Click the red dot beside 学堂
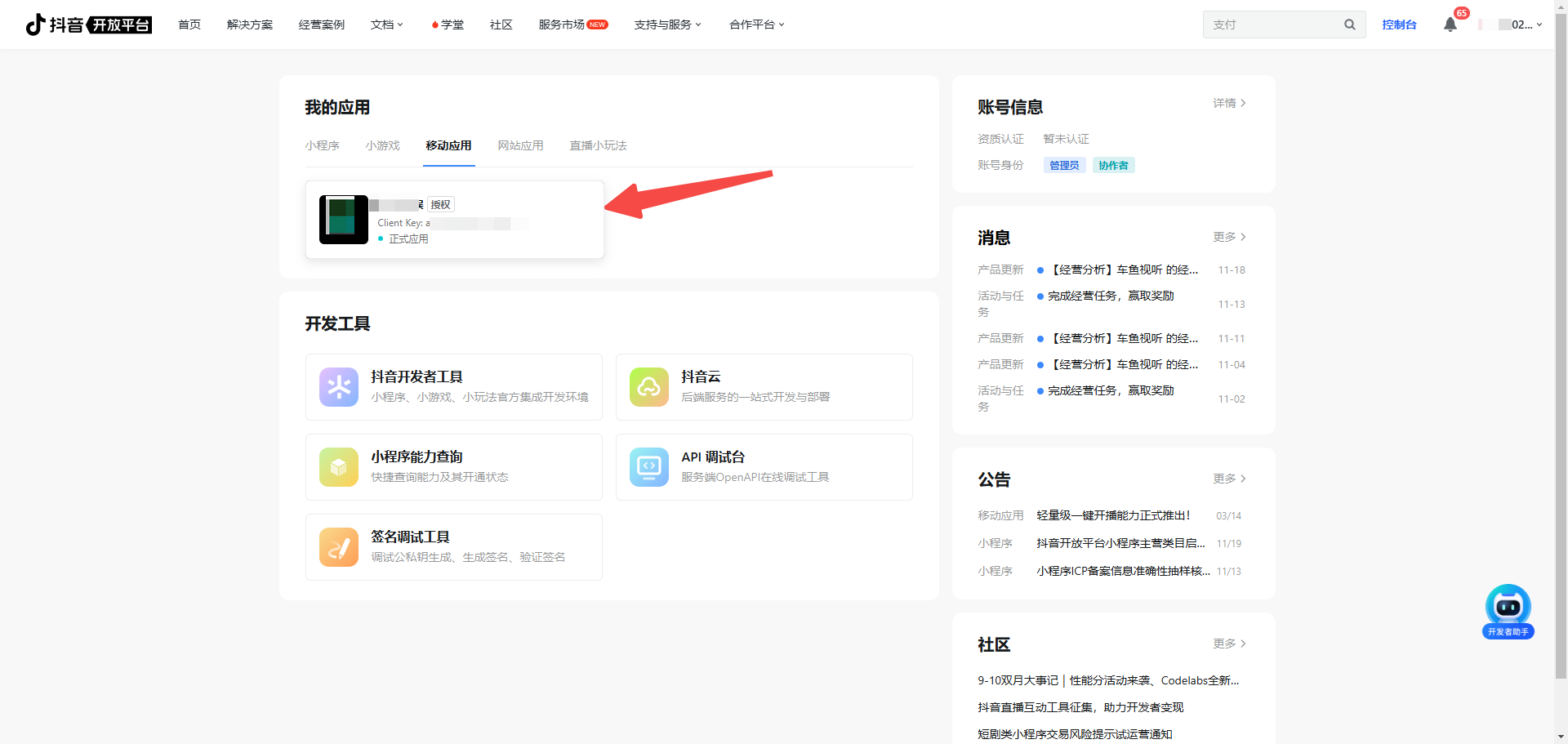This screenshot has width=1568, height=744. [x=434, y=25]
